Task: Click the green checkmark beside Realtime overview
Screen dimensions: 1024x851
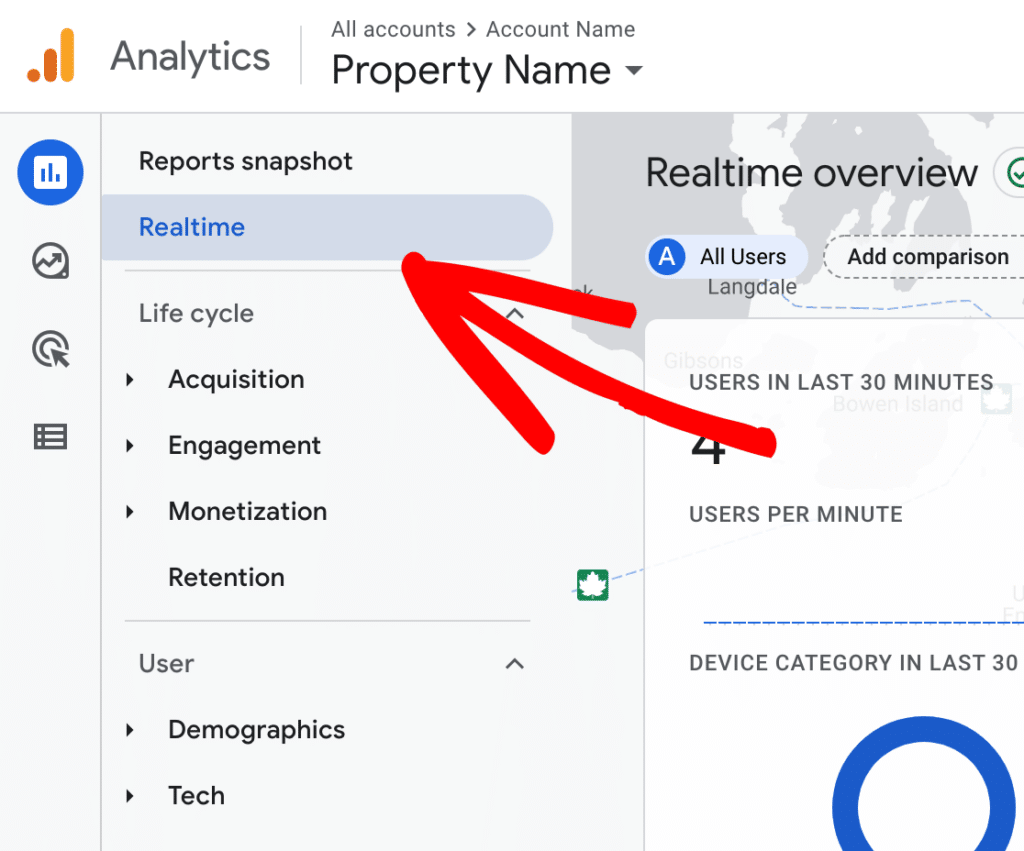Action: pos(1017,173)
